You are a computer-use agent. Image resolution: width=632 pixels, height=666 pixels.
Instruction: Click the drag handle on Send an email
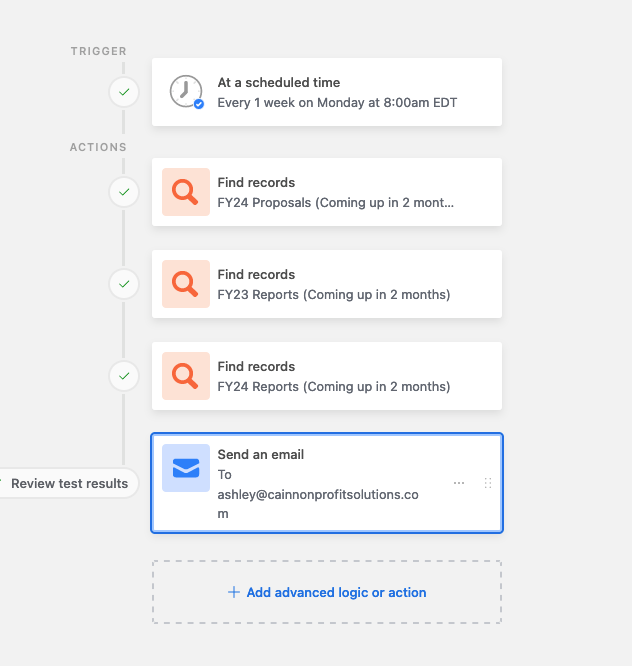click(x=488, y=483)
